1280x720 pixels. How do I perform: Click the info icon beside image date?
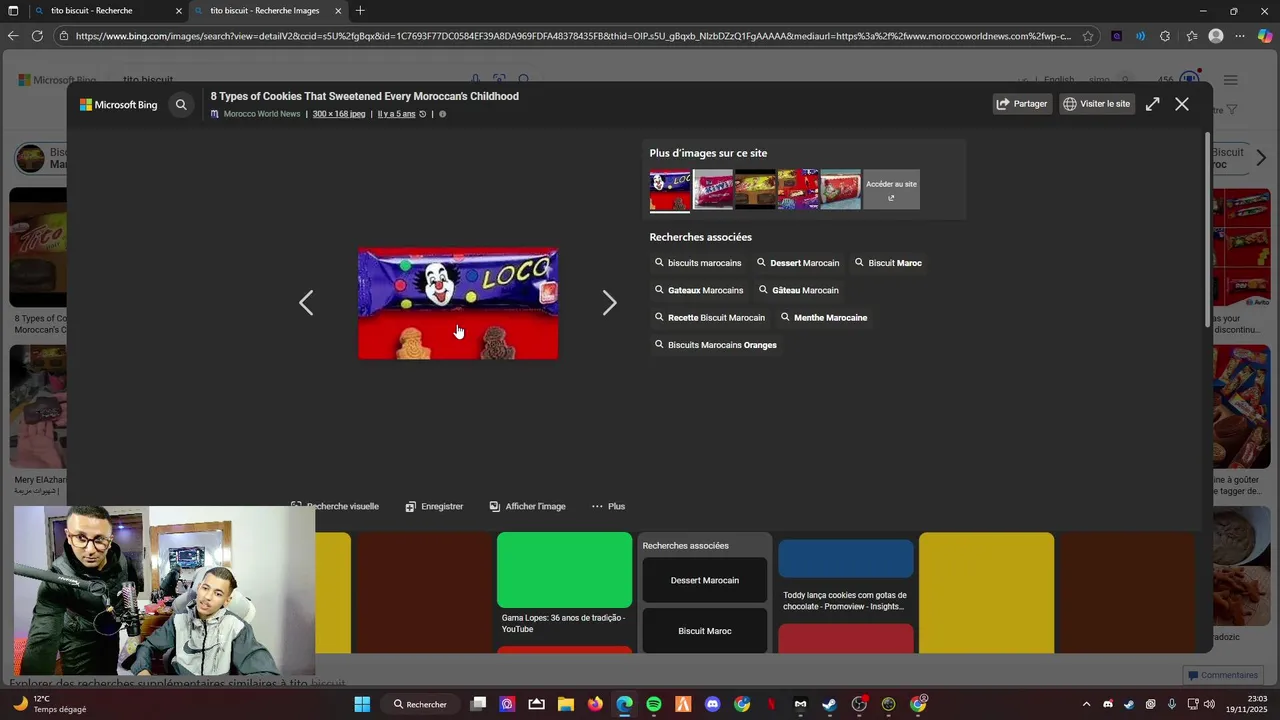pyautogui.click(x=443, y=114)
